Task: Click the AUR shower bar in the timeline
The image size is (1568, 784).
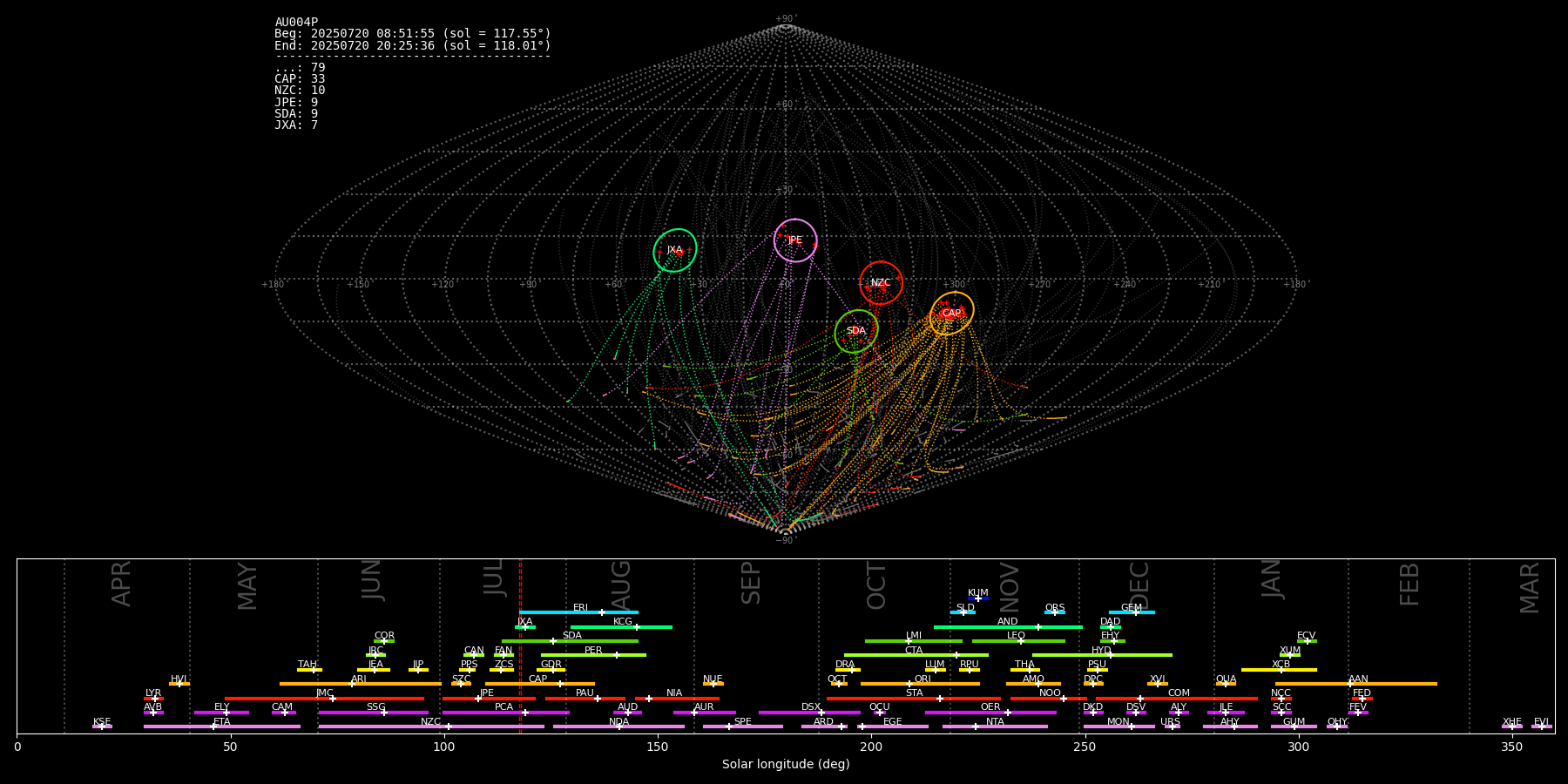Action: (x=704, y=712)
